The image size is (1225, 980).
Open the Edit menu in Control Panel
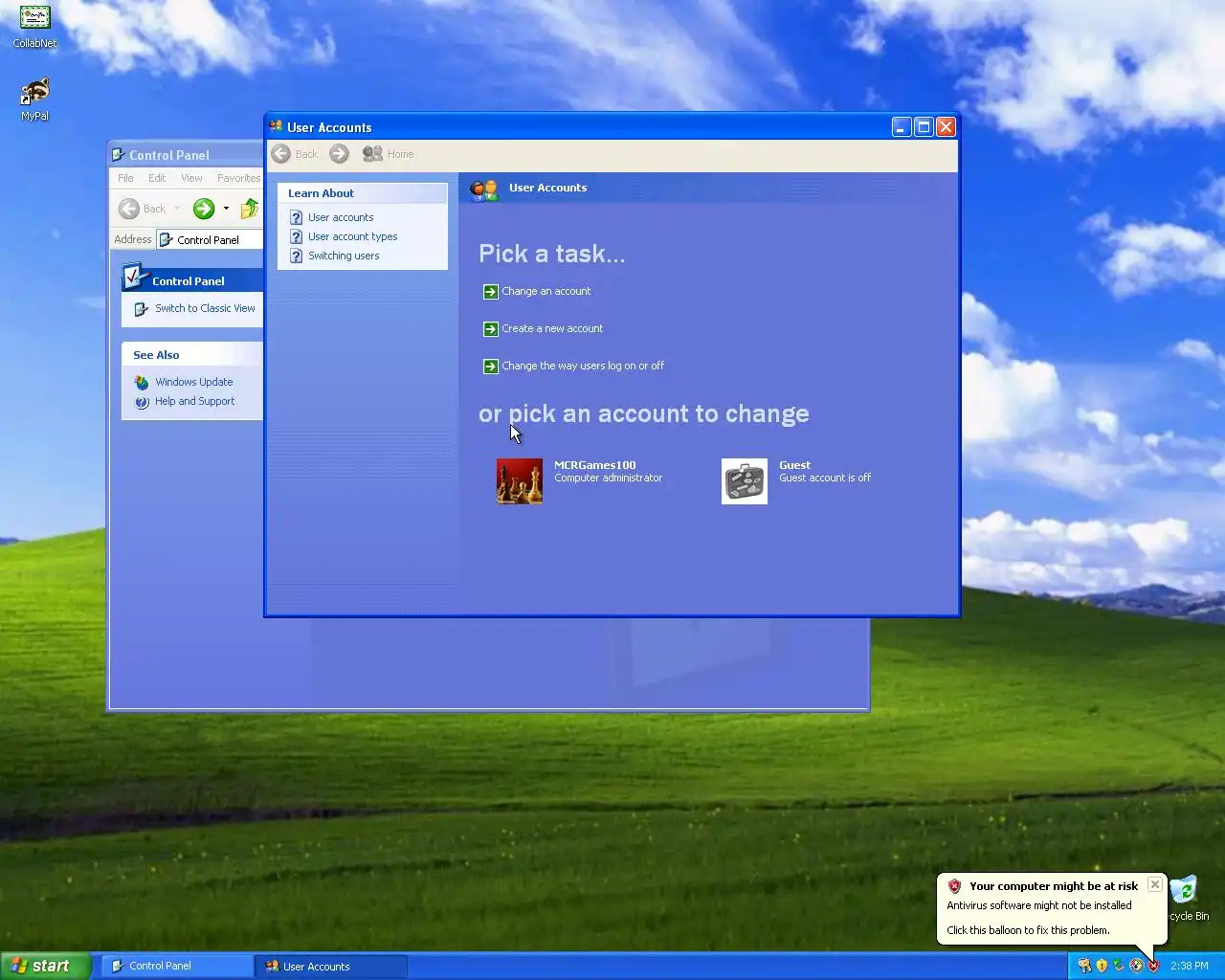click(x=157, y=178)
